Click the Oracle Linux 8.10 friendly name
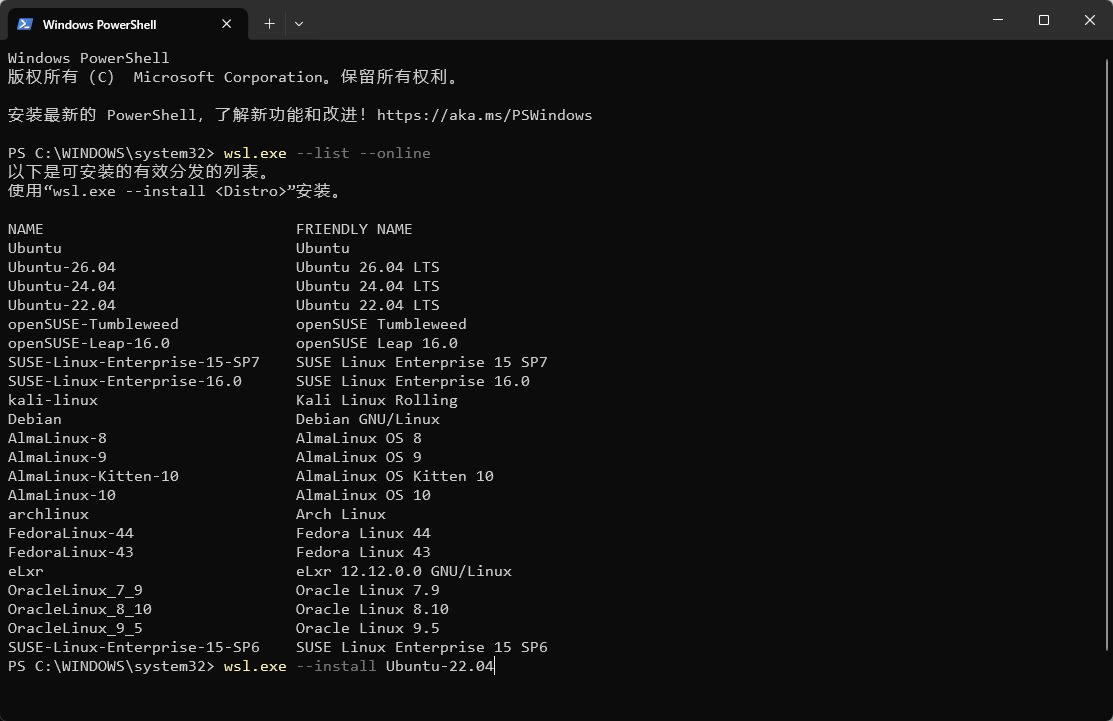Screen dimensions: 1113x721 point(372,610)
